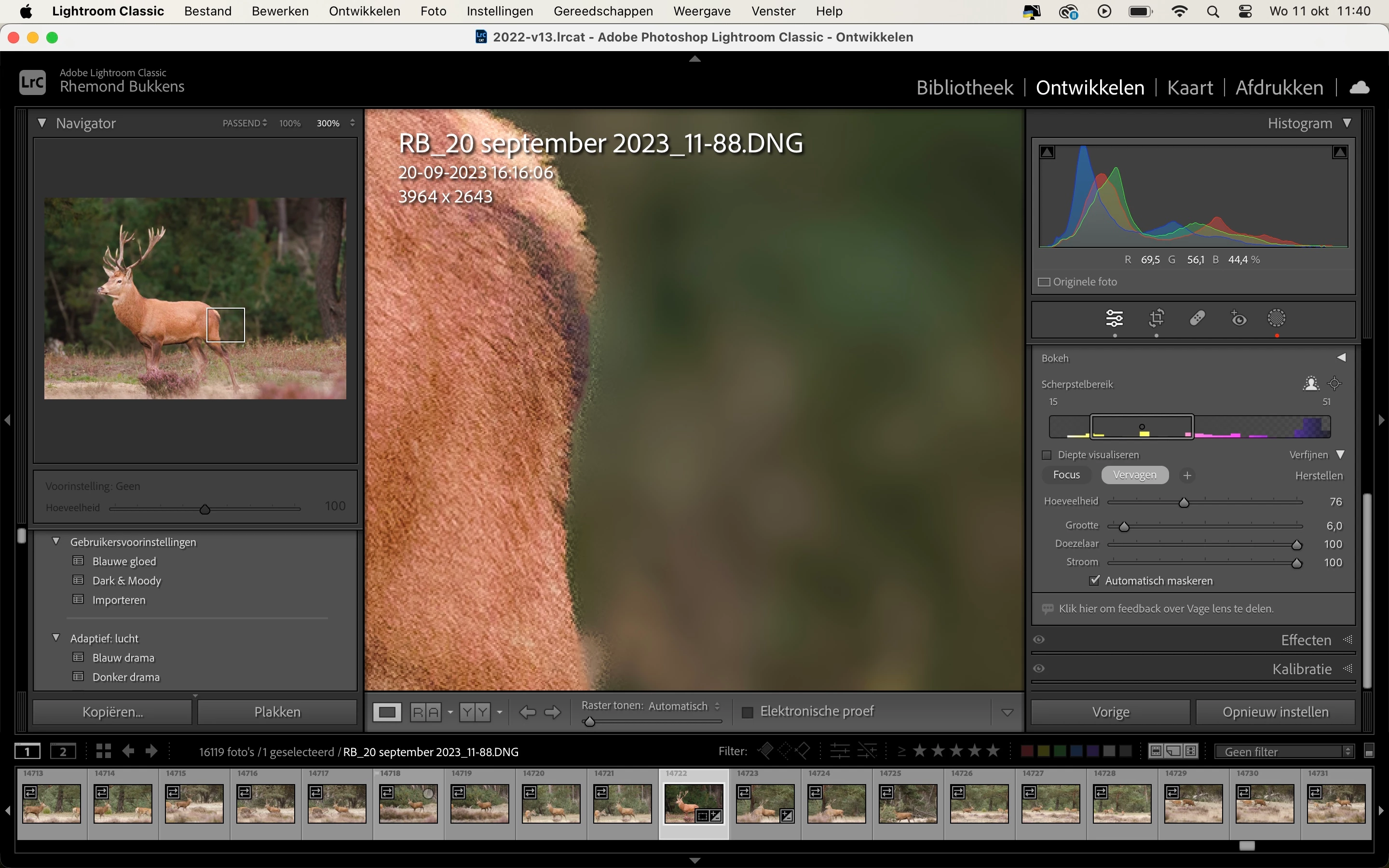
Task: Toggle Effecten panel eye visibility
Action: click(1039, 639)
